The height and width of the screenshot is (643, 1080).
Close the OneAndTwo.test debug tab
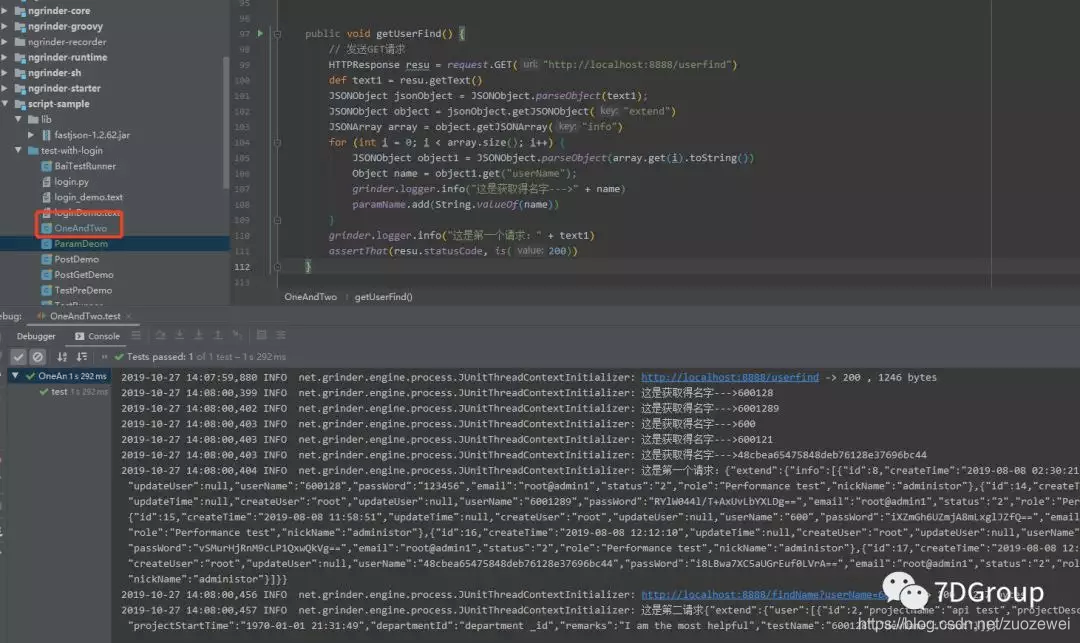click(x=129, y=316)
